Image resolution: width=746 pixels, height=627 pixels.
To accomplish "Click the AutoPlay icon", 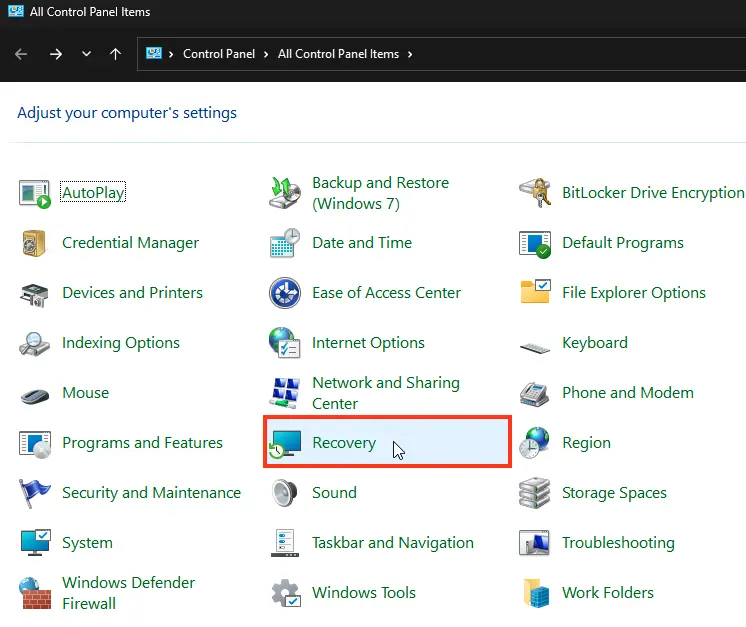I will pos(35,193).
